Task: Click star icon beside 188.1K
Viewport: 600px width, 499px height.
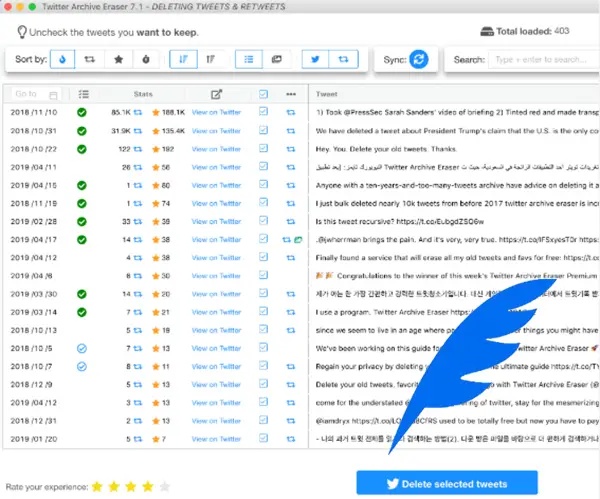Action: (x=156, y=113)
